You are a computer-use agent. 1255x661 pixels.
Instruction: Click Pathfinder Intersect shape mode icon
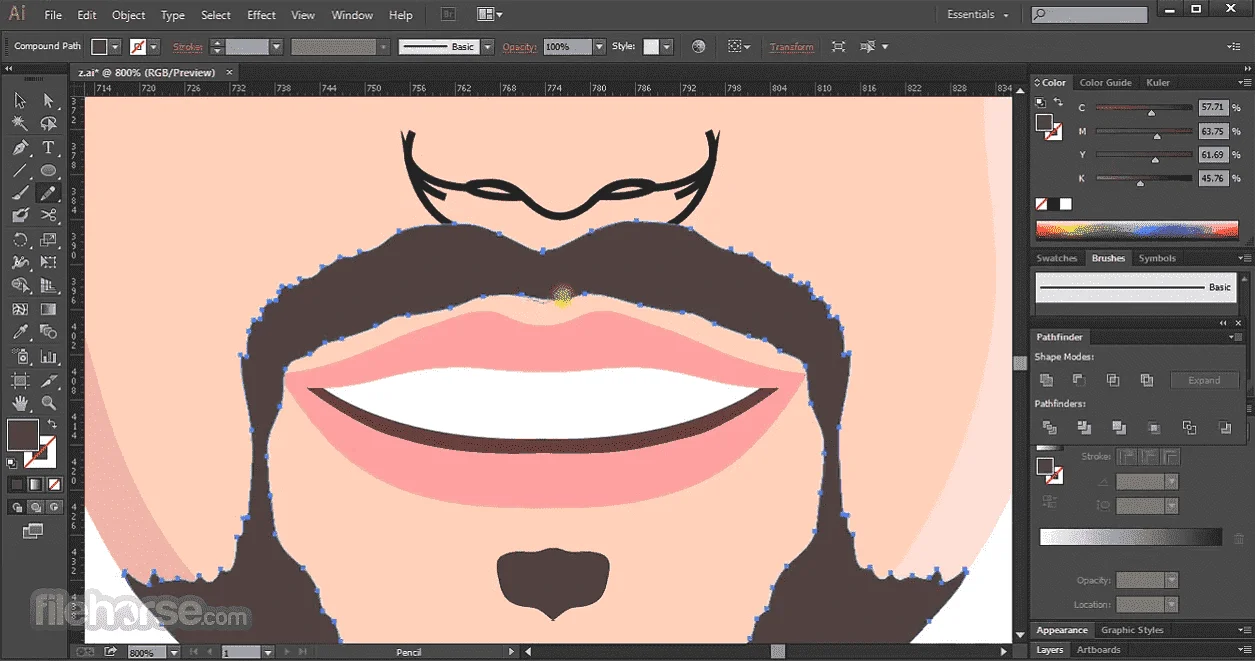(x=1112, y=380)
